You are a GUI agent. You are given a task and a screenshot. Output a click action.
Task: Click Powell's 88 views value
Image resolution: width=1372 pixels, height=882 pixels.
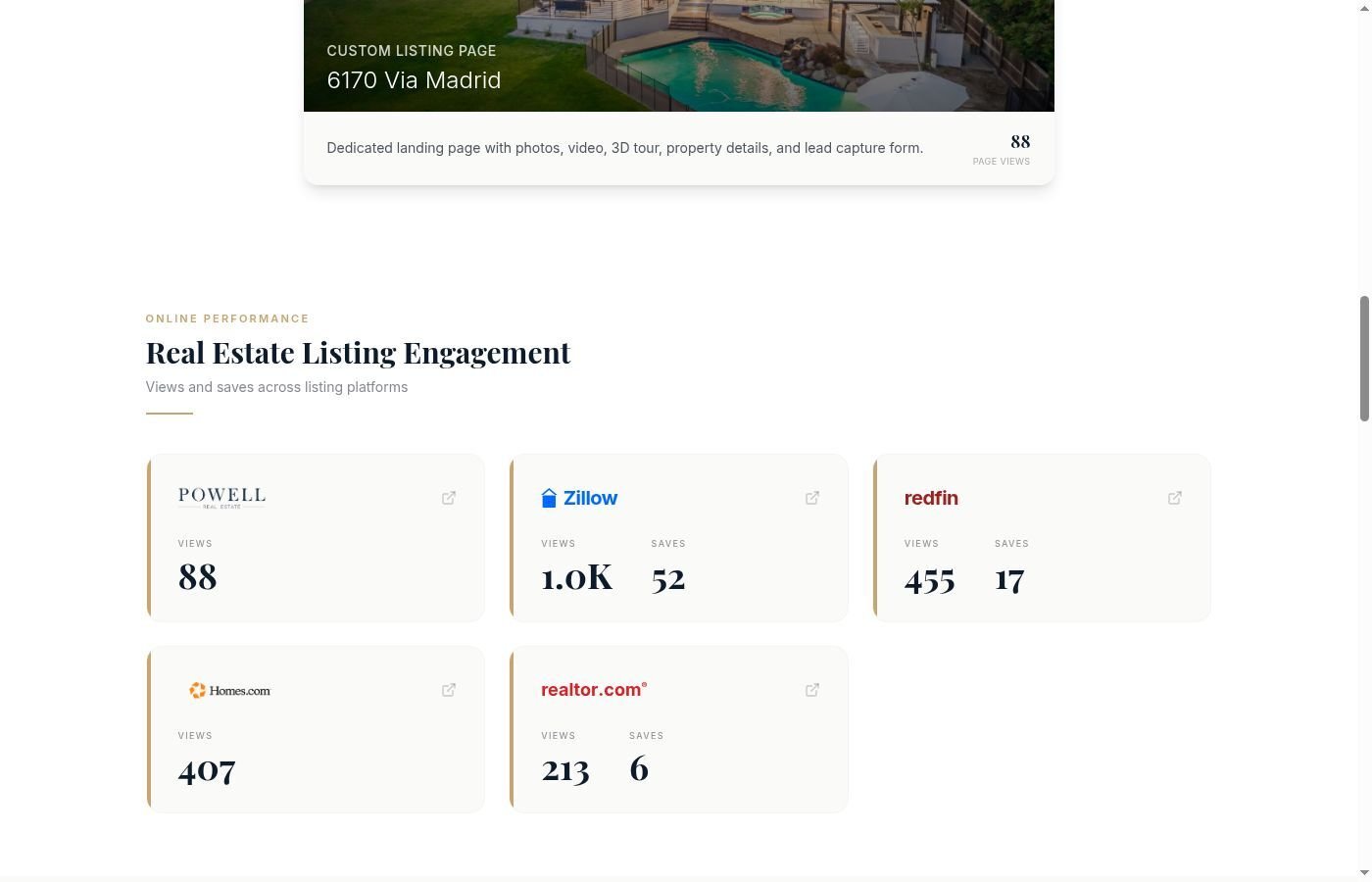(197, 576)
